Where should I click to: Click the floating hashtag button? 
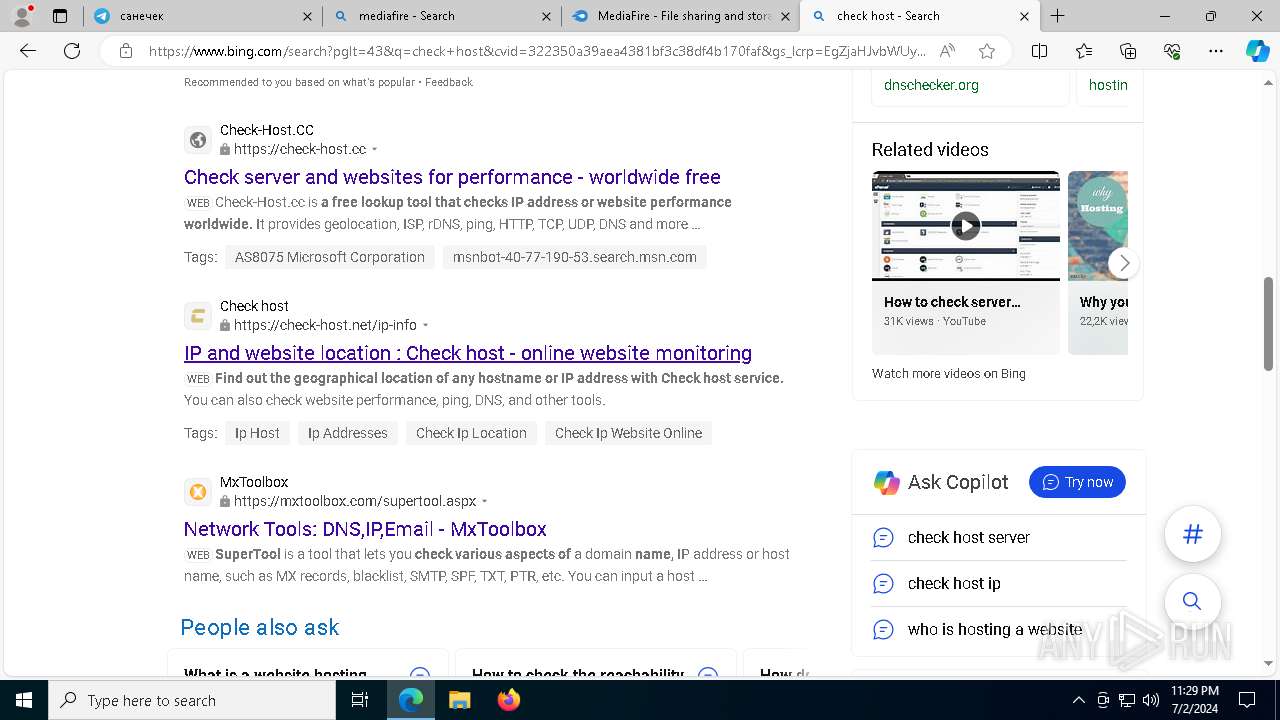[x=1192, y=534]
